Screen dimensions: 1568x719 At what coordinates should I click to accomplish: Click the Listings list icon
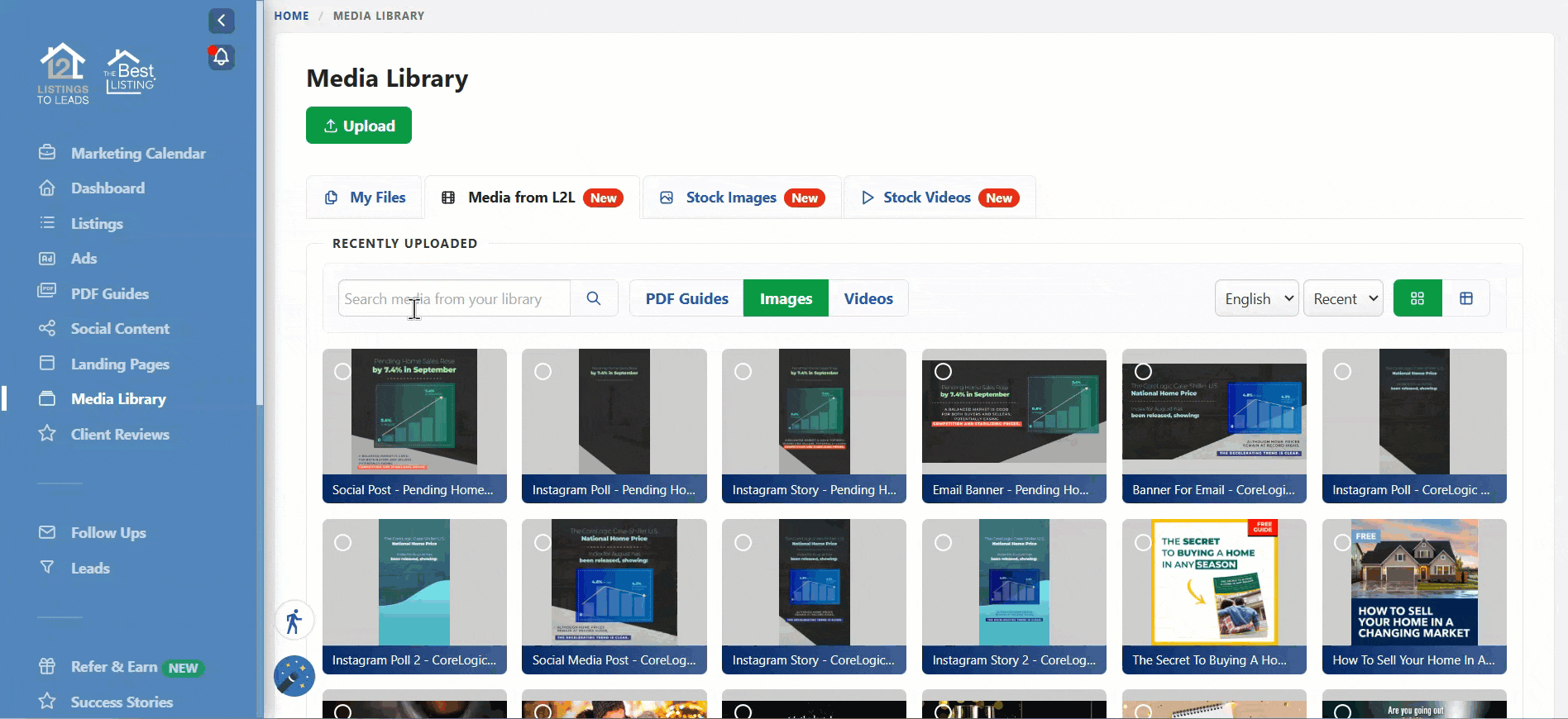(47, 223)
